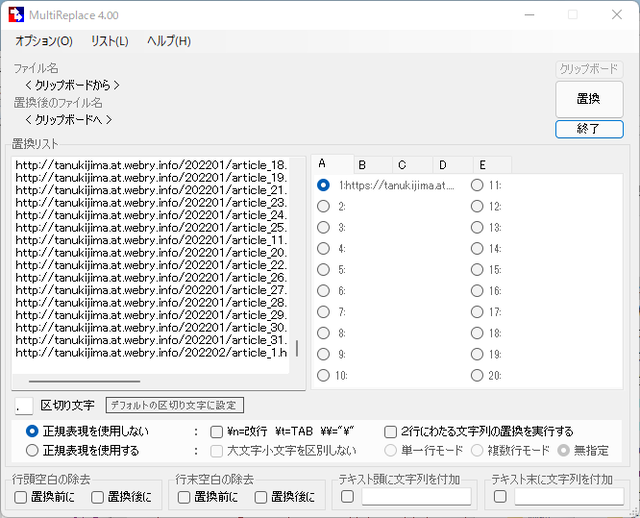640x518 pixels.
Task: Click the 置換 button
Action: click(589, 99)
